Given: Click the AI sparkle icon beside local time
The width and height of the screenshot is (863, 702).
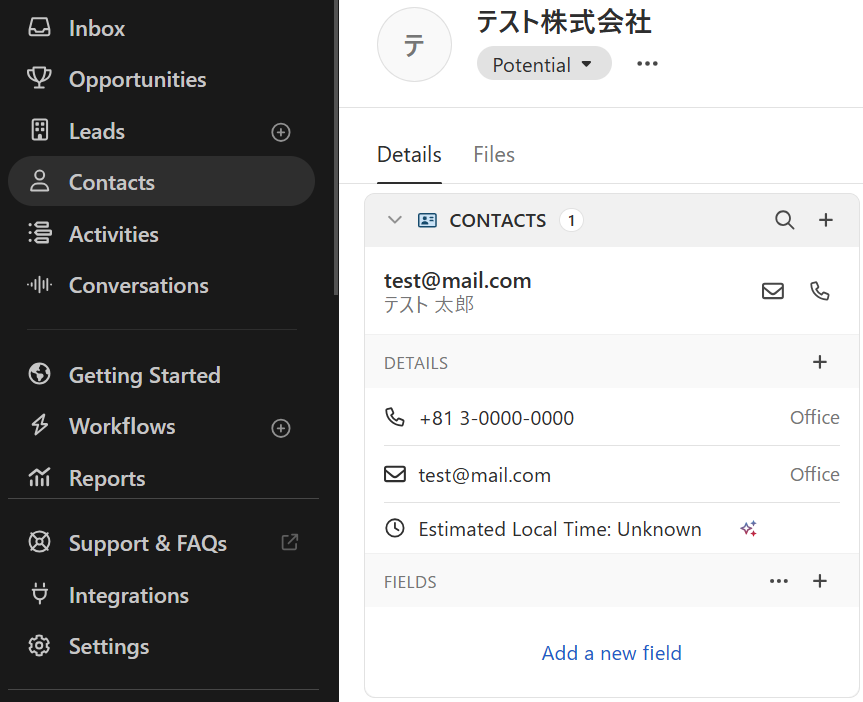Looking at the screenshot, I should pyautogui.click(x=748, y=529).
